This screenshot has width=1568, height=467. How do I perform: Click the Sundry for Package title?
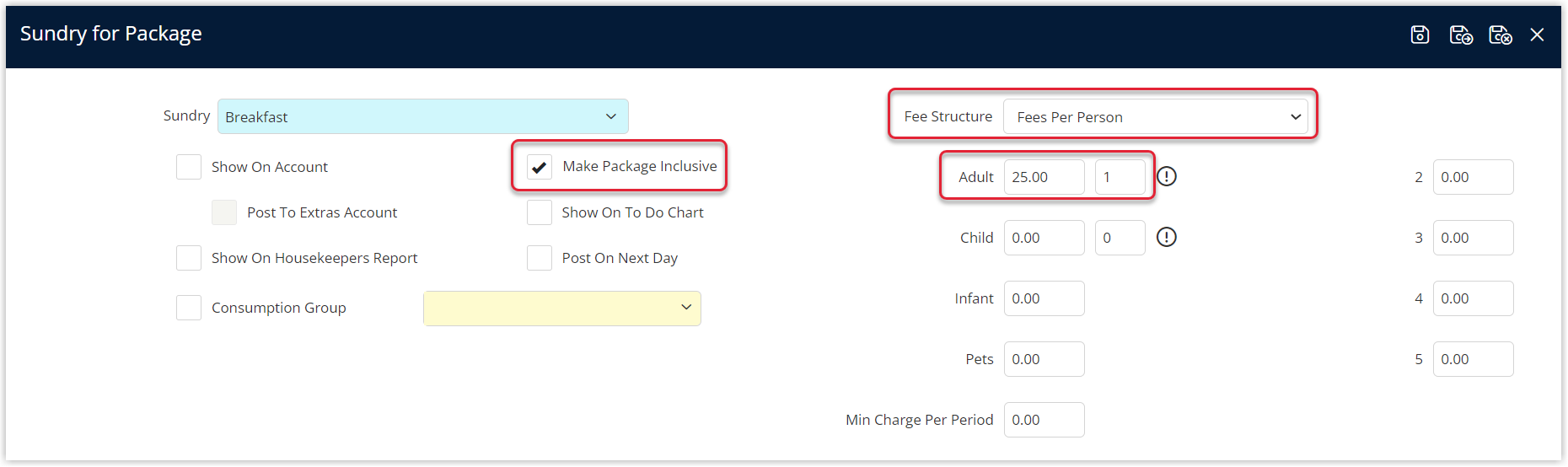coord(111,34)
